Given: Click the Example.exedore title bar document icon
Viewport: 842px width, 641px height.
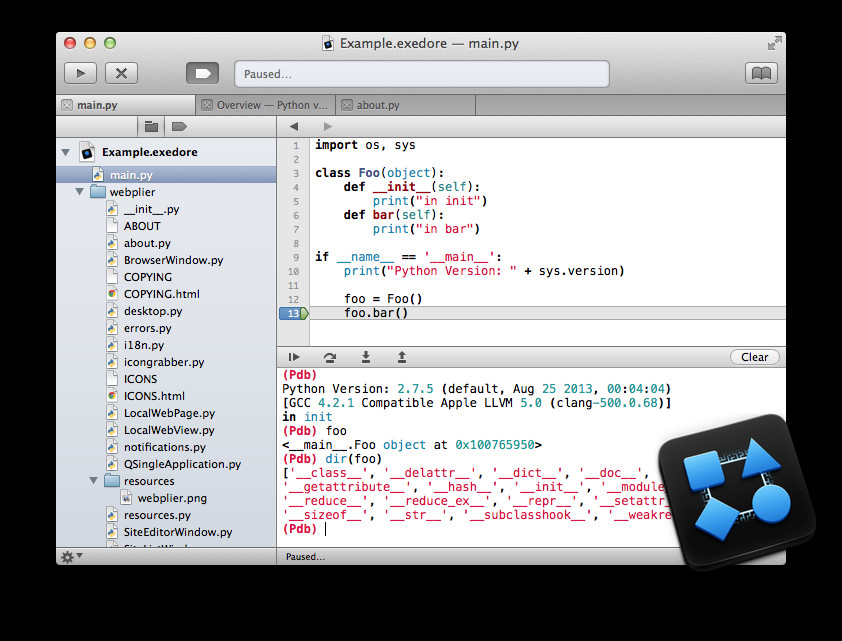Looking at the screenshot, I should [x=328, y=43].
